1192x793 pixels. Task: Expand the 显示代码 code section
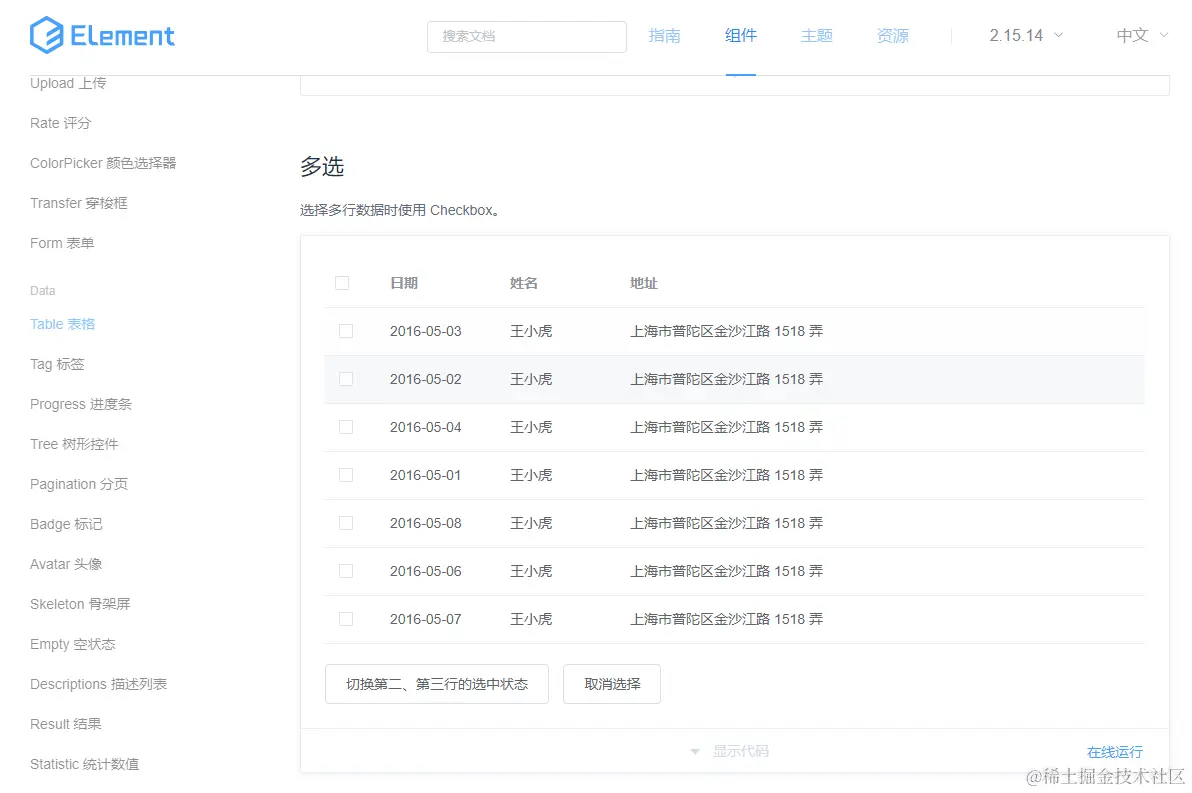click(x=730, y=751)
